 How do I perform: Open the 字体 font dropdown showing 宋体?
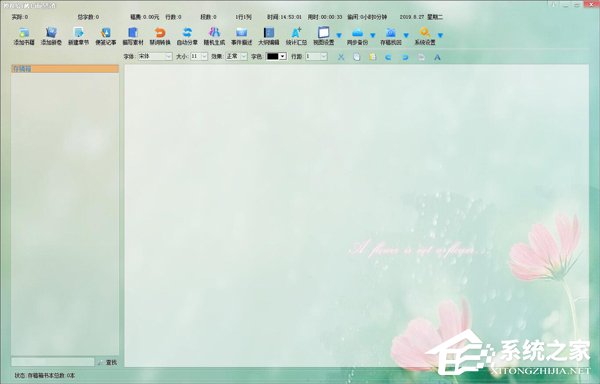pos(155,57)
